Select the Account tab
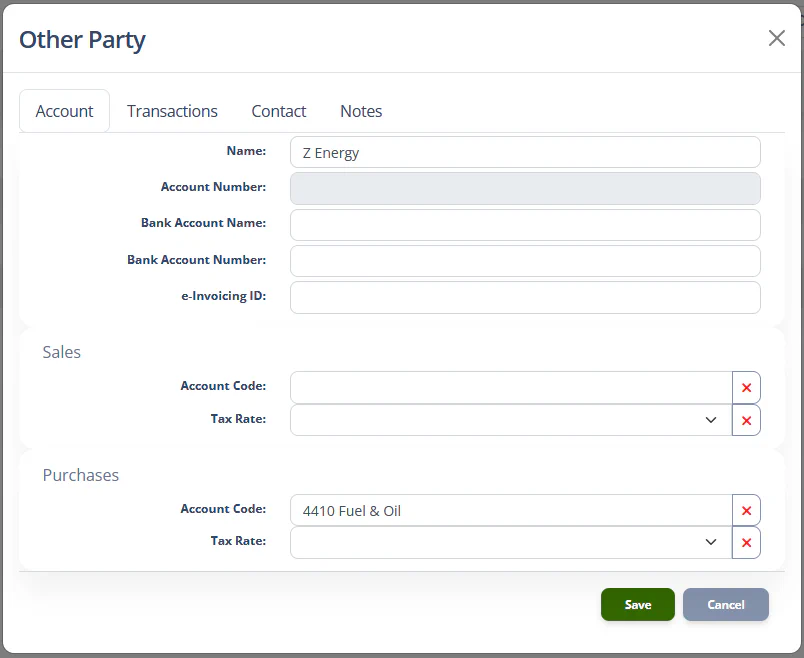The image size is (804, 658). [64, 111]
